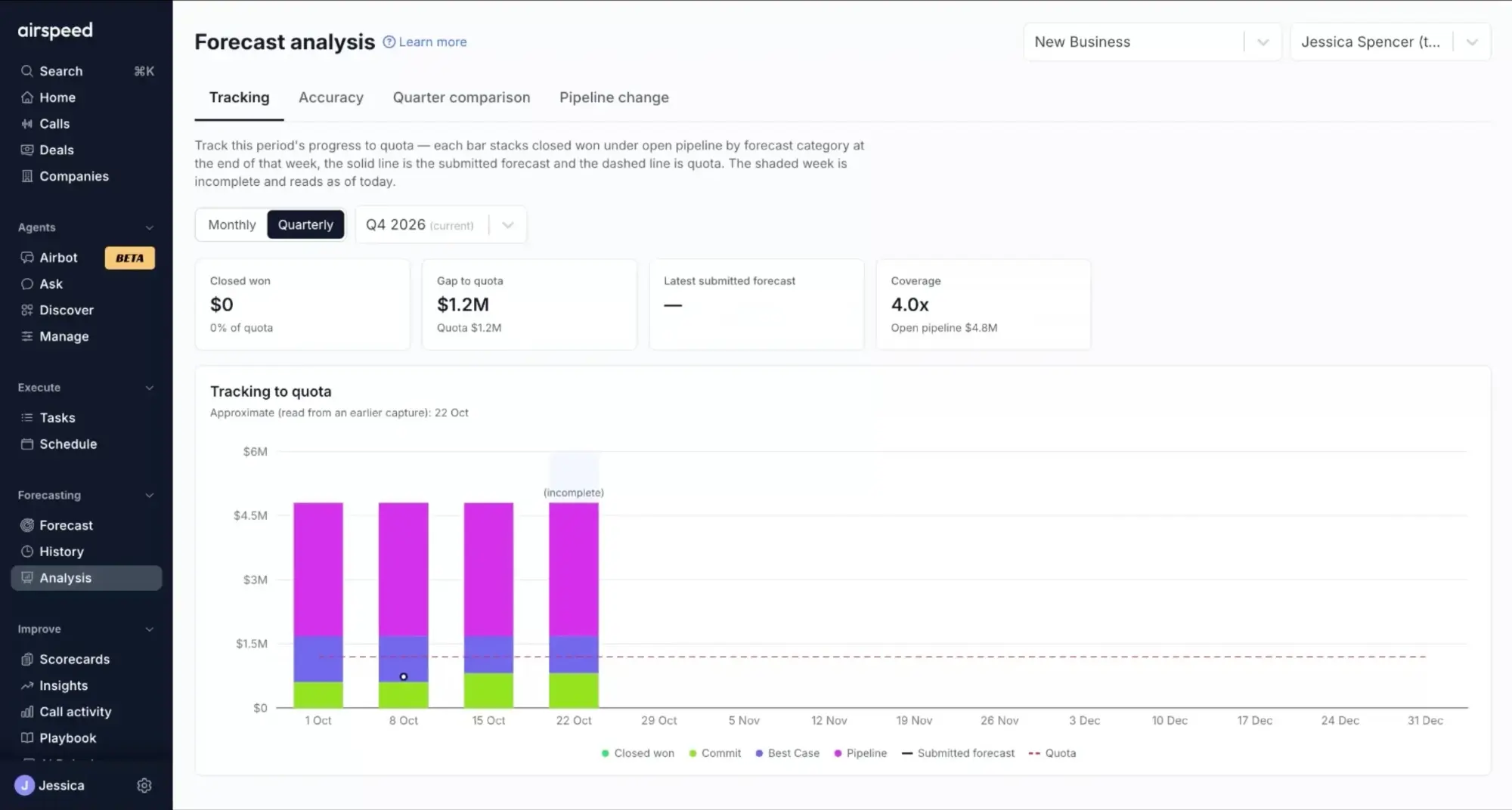Open the Search icon in sidebar
The width and height of the screenshot is (1512, 810).
tap(27, 71)
